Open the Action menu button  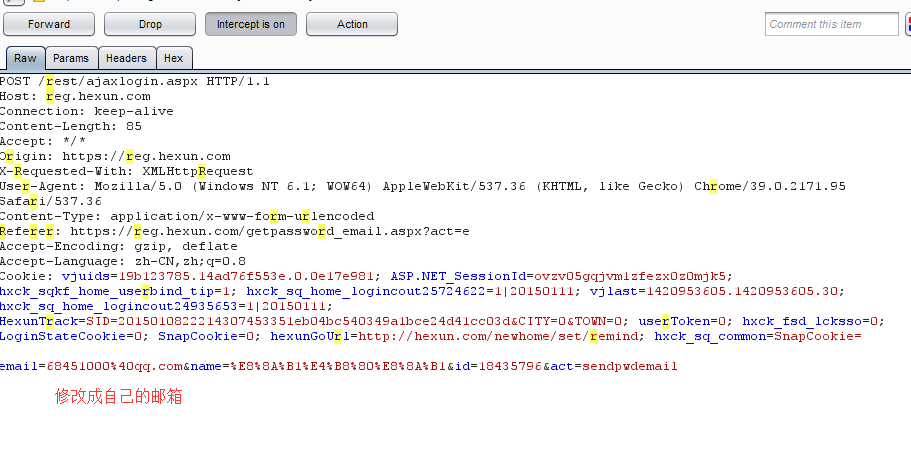(352, 24)
